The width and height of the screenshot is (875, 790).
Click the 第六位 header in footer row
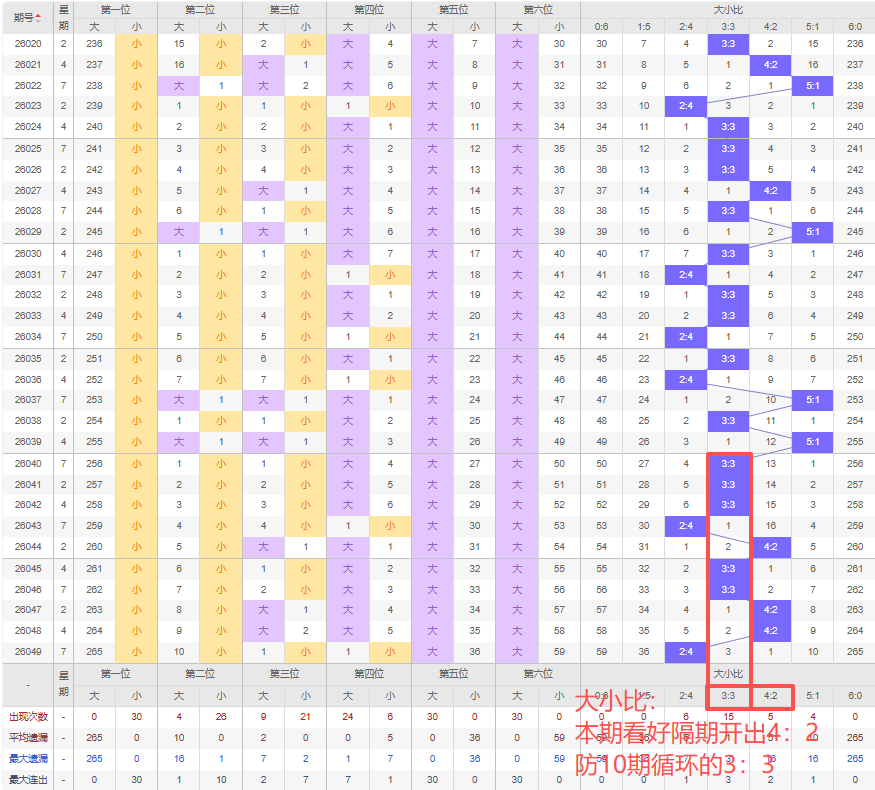[538, 674]
